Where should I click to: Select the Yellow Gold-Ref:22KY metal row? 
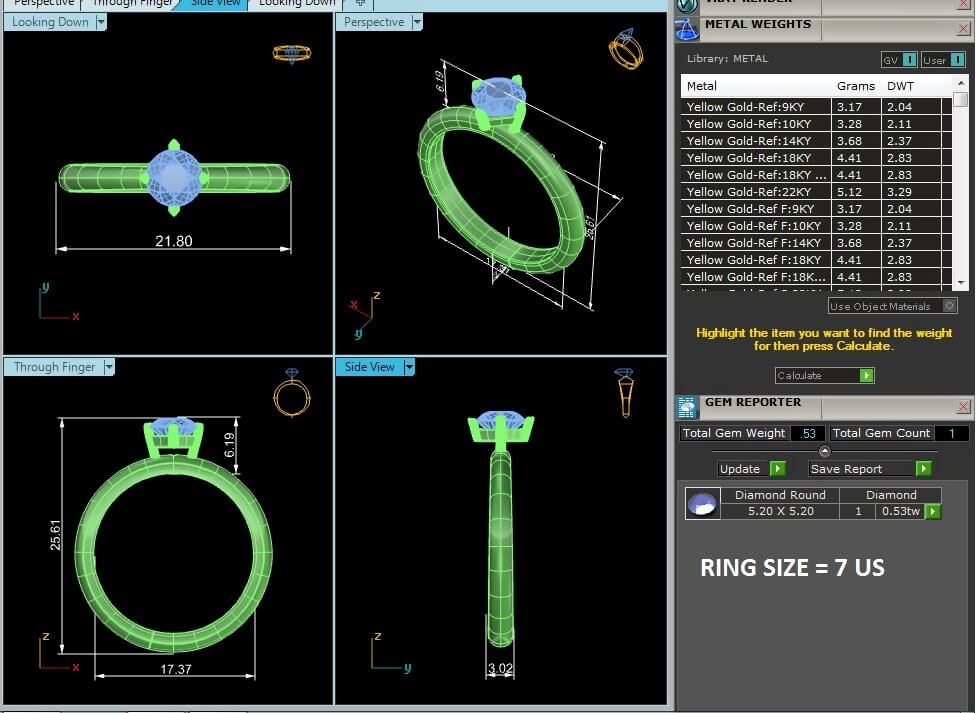(x=758, y=192)
